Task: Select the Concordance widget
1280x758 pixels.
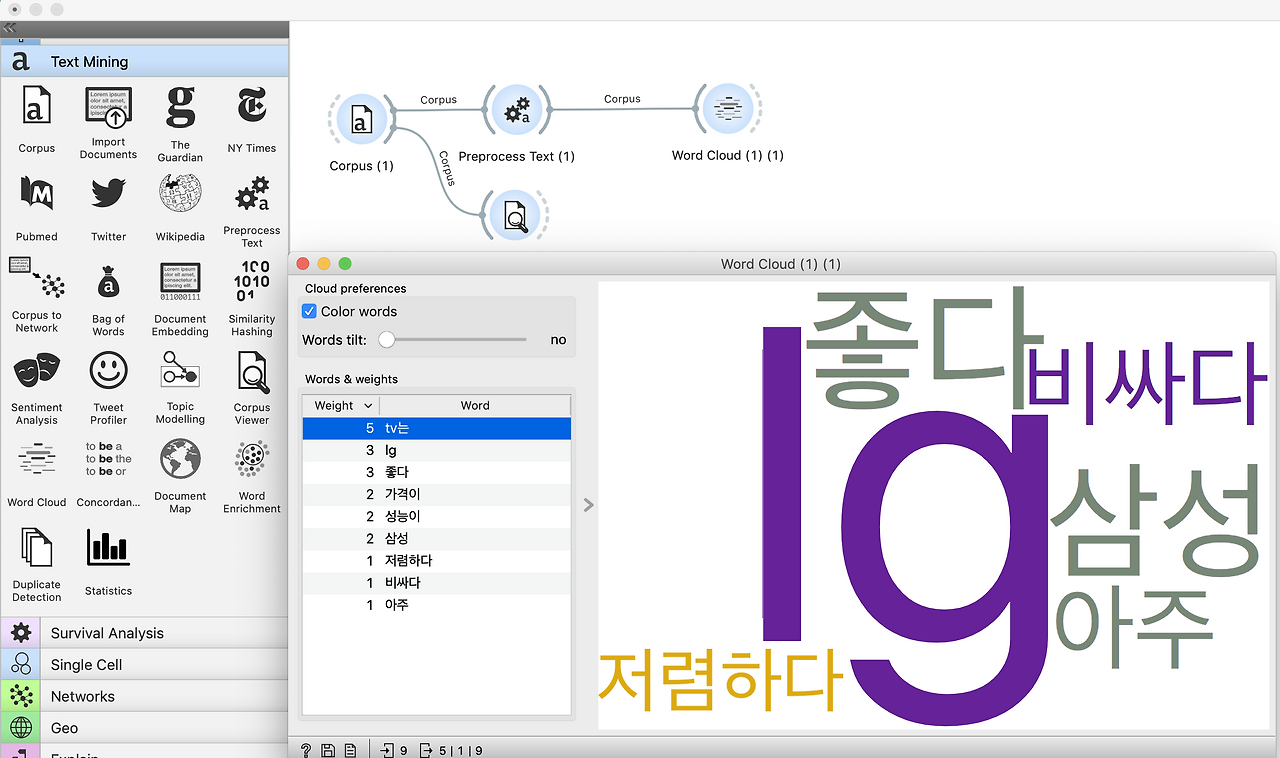Action: (x=108, y=474)
